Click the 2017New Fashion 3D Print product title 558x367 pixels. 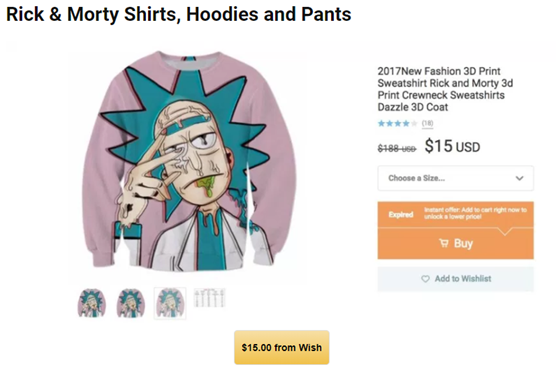445,89
